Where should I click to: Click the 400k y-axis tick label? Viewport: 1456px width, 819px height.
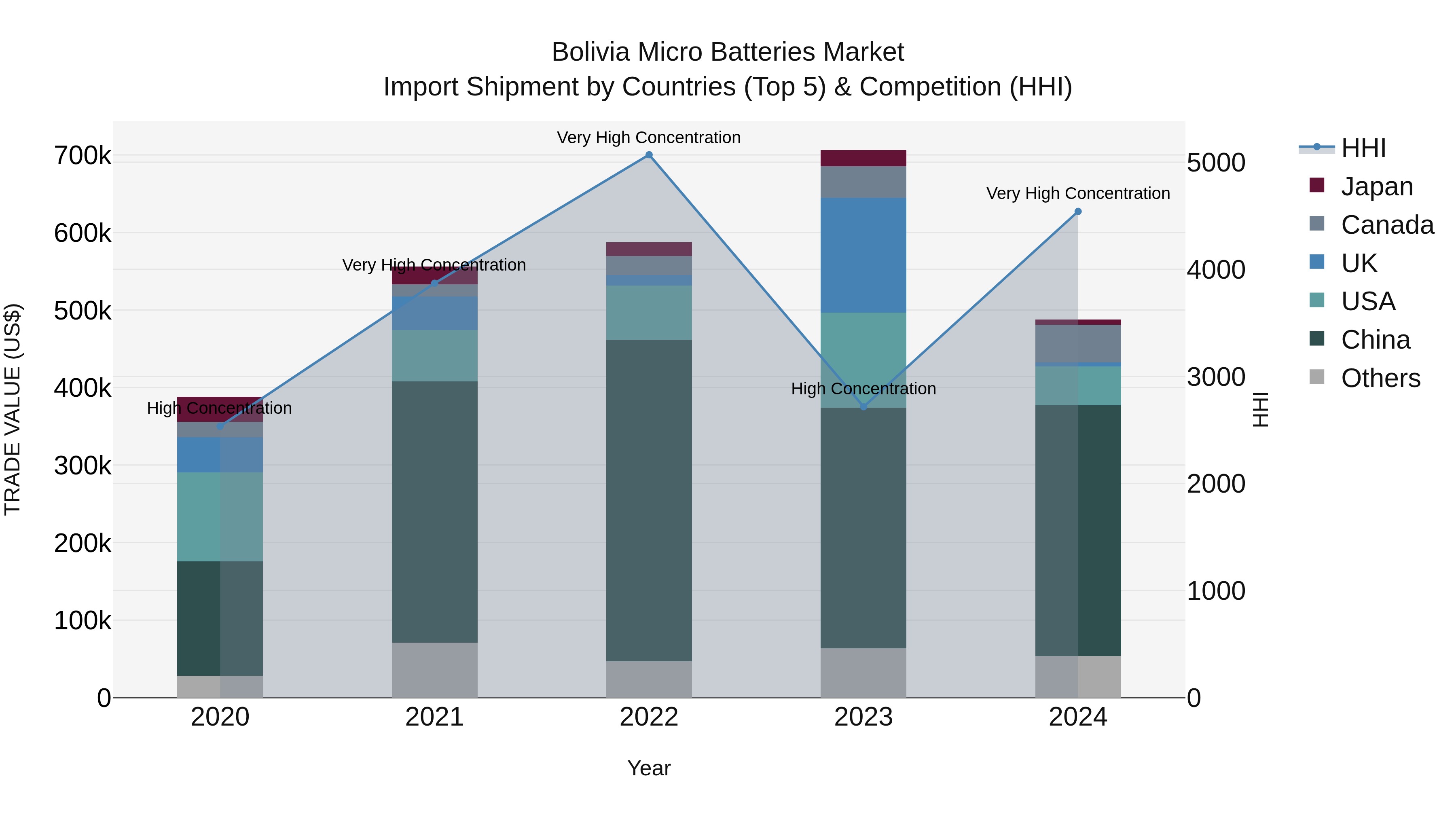pos(83,388)
